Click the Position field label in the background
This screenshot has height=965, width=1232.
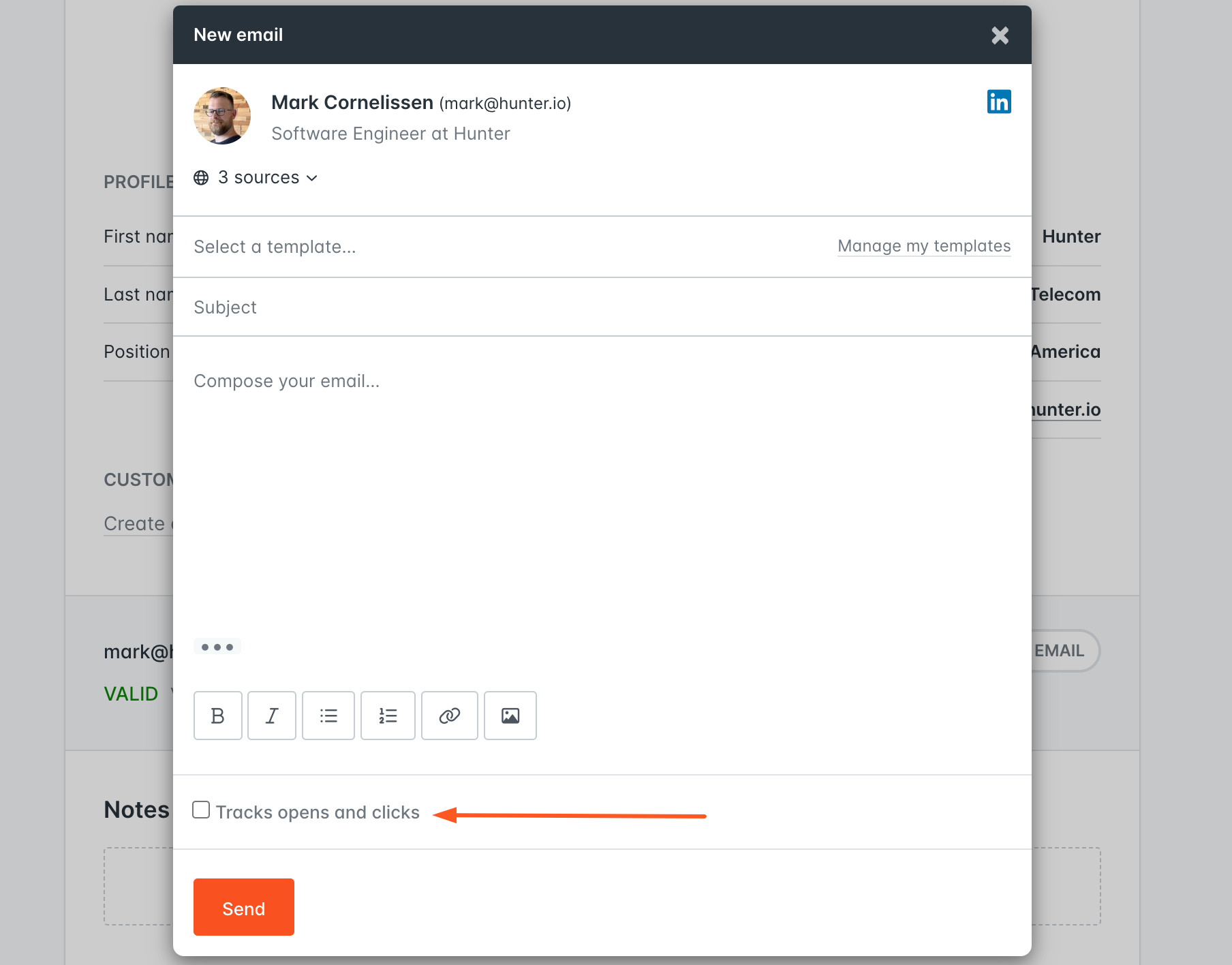[137, 352]
